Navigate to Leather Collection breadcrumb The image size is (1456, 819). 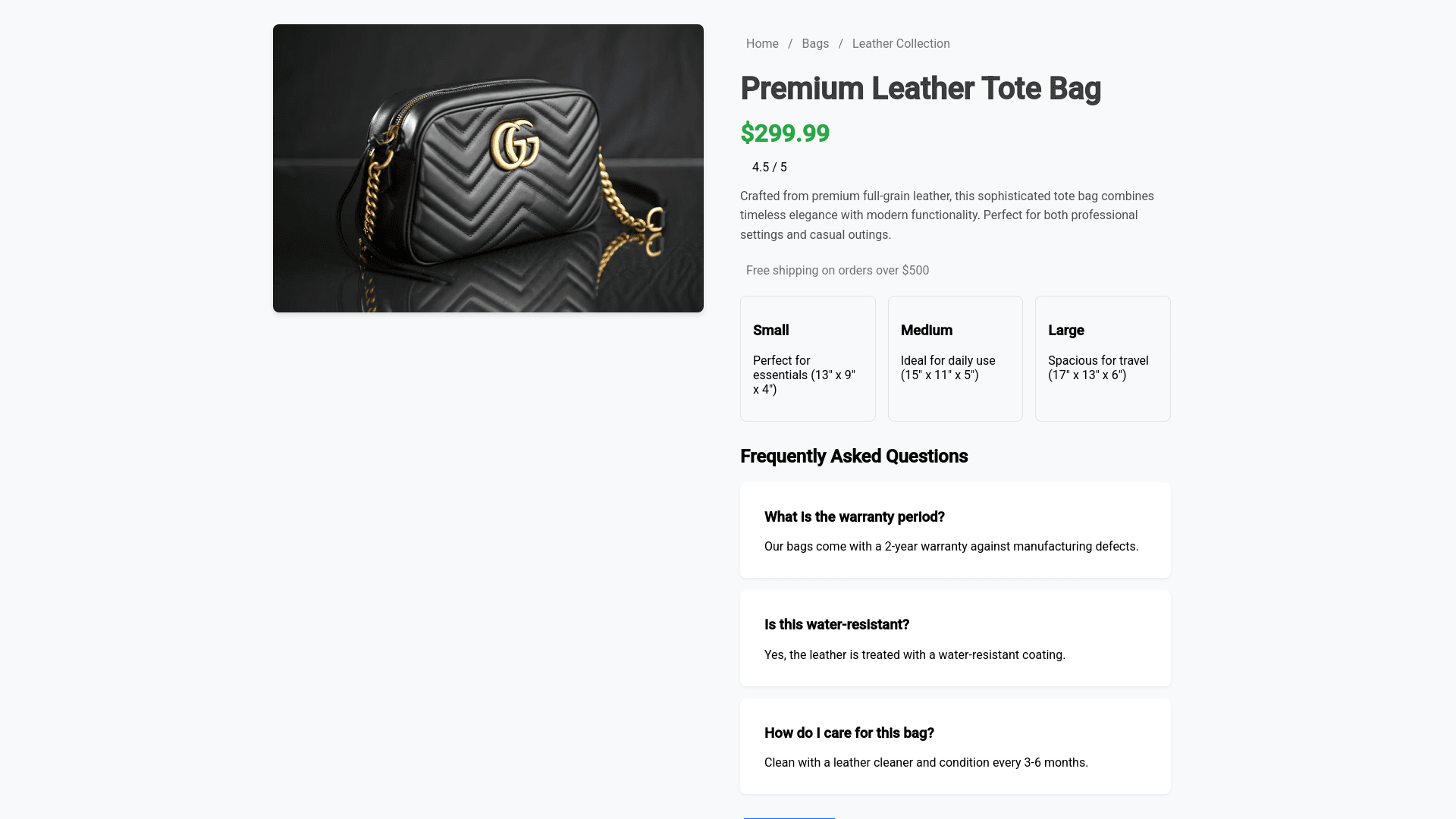901,44
